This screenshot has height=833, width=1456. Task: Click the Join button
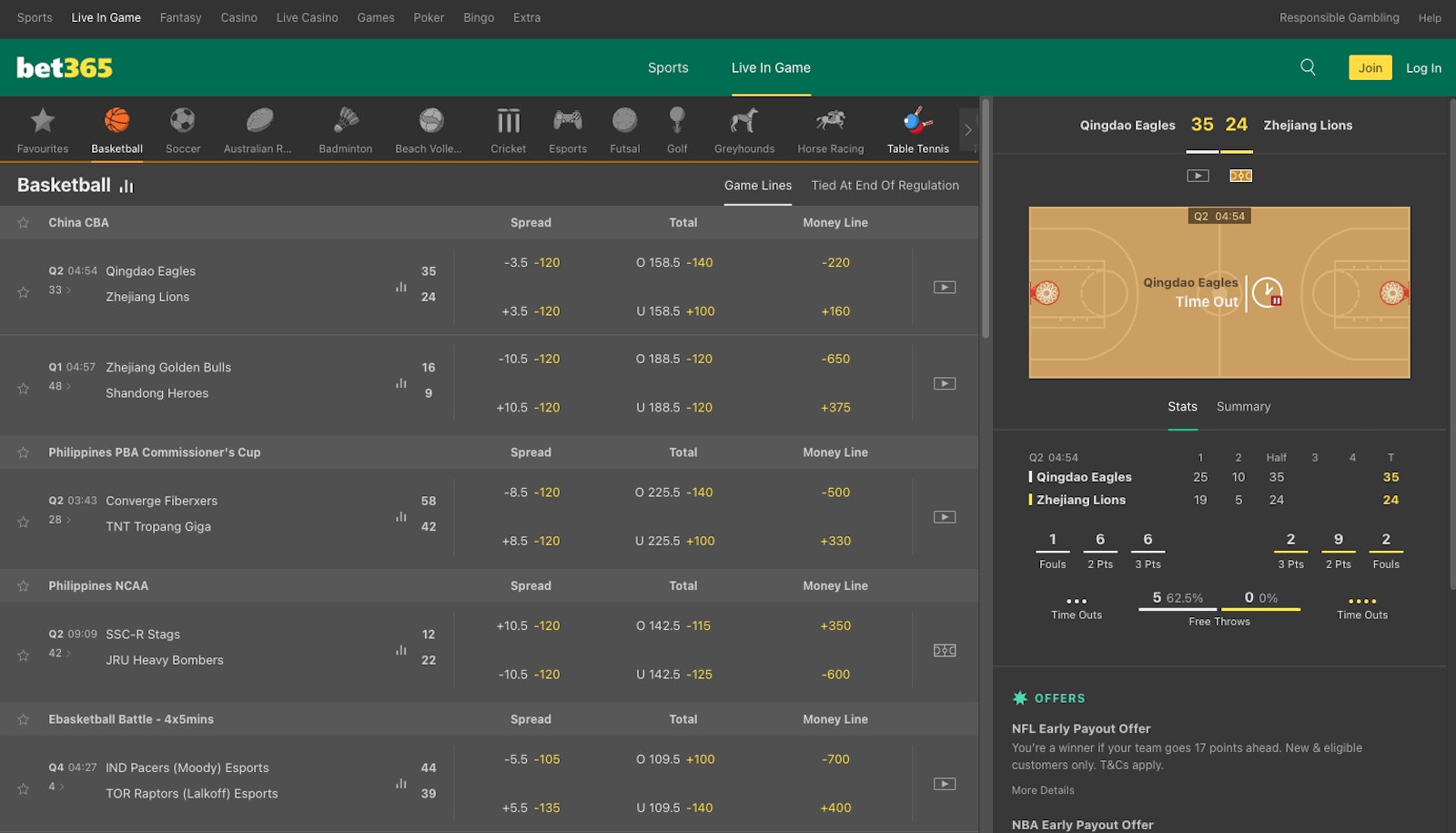pos(1370,66)
